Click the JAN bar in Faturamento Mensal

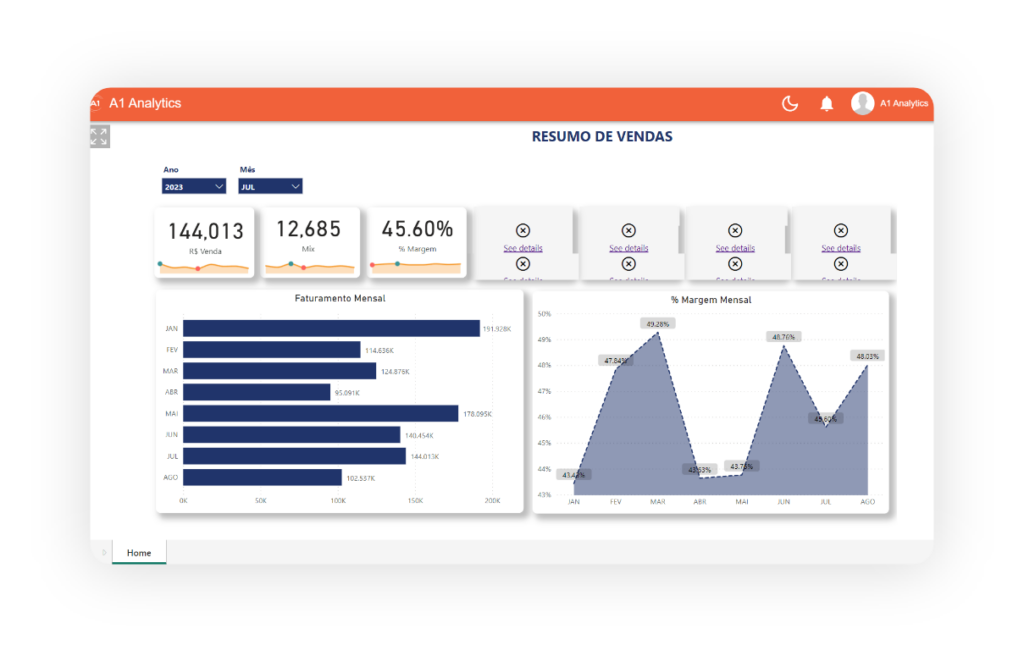[331, 328]
